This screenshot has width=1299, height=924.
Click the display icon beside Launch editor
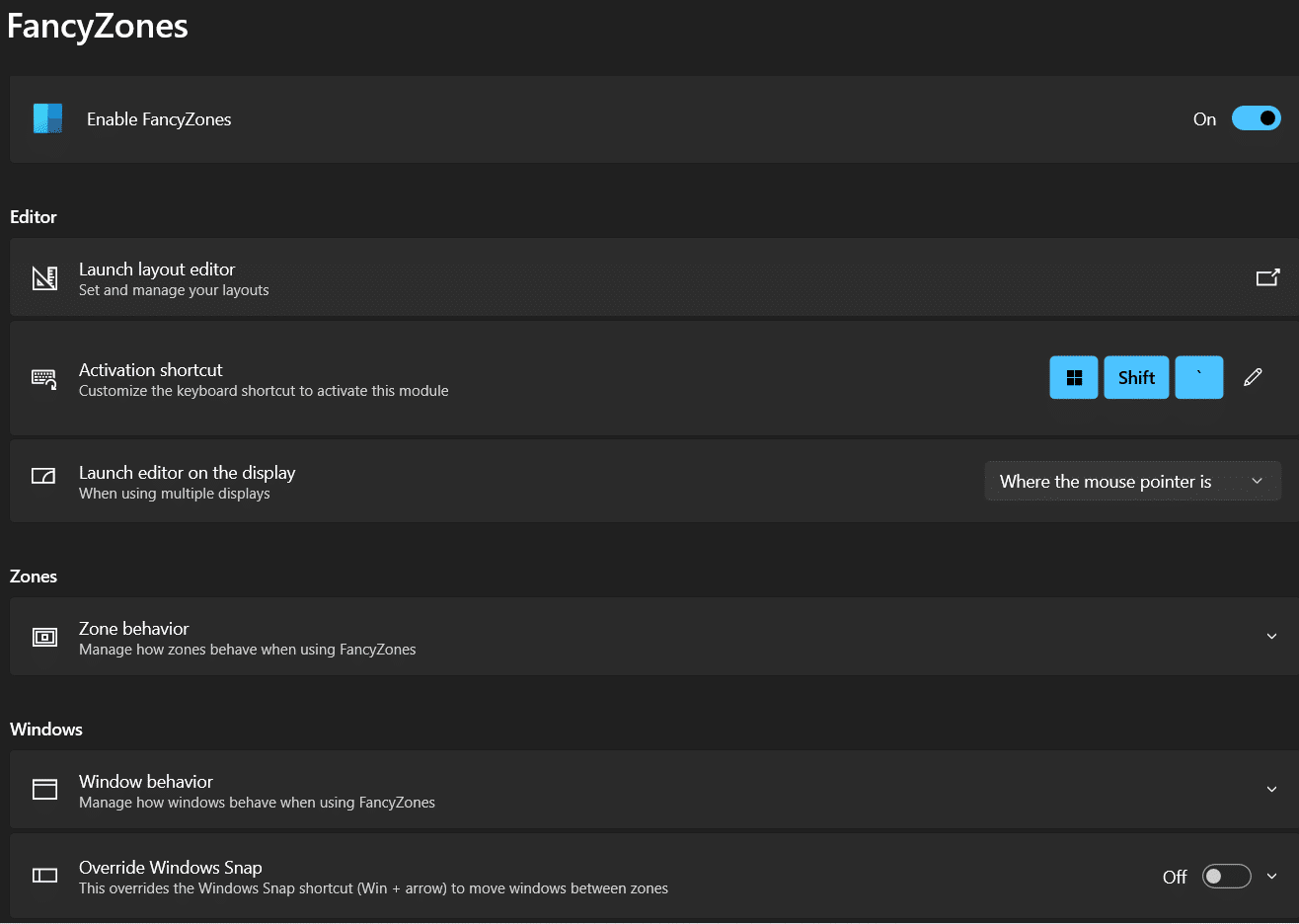click(x=43, y=476)
